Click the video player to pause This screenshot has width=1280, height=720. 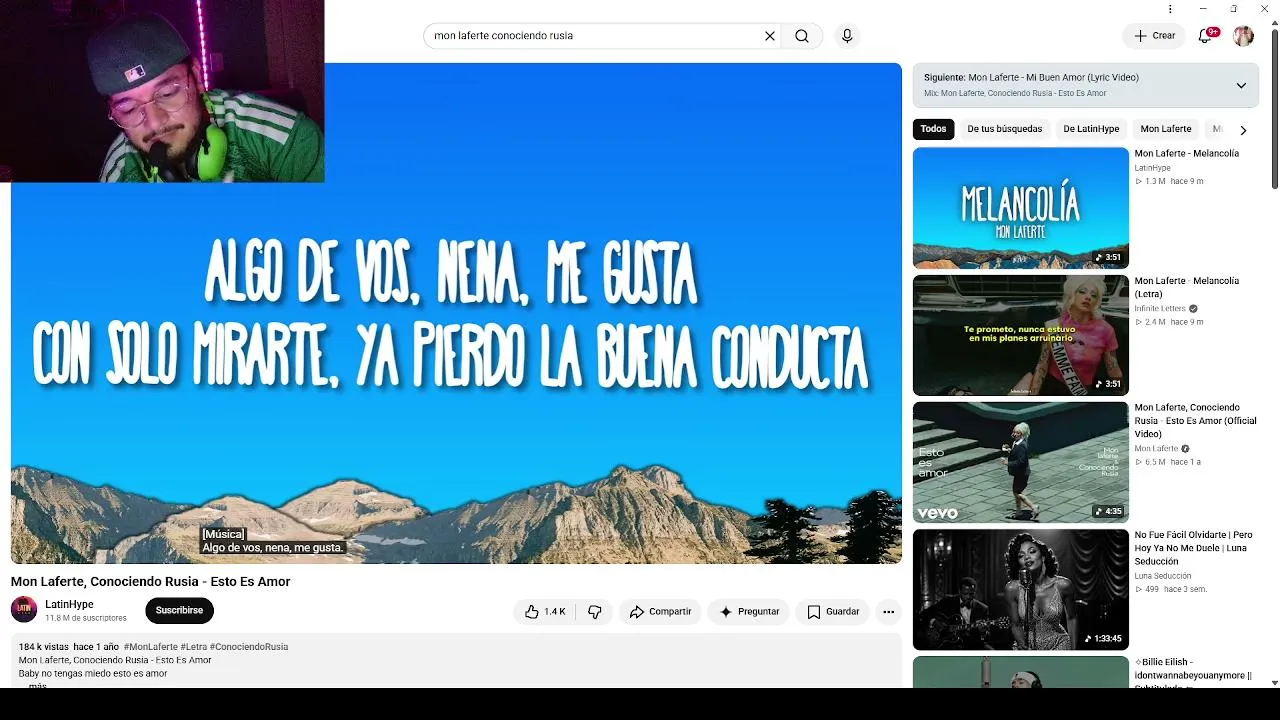[456, 314]
